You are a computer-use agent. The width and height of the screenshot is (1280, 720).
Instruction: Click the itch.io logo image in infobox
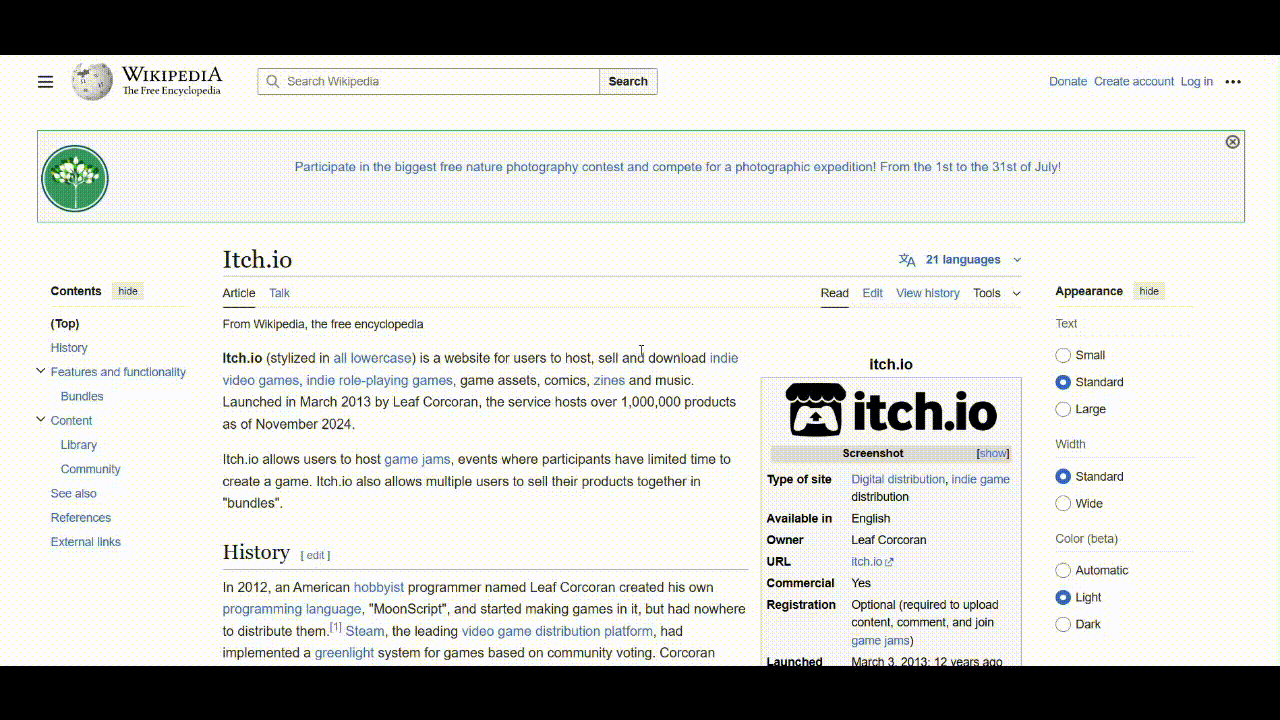(x=891, y=411)
